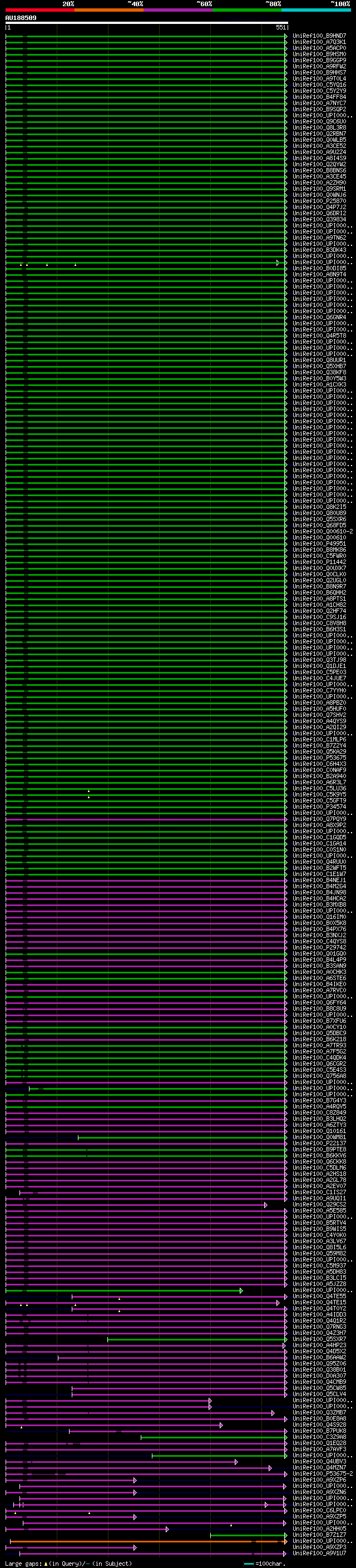
Task: Click hit label UniRef100_P29742
Action: [319, 948]
